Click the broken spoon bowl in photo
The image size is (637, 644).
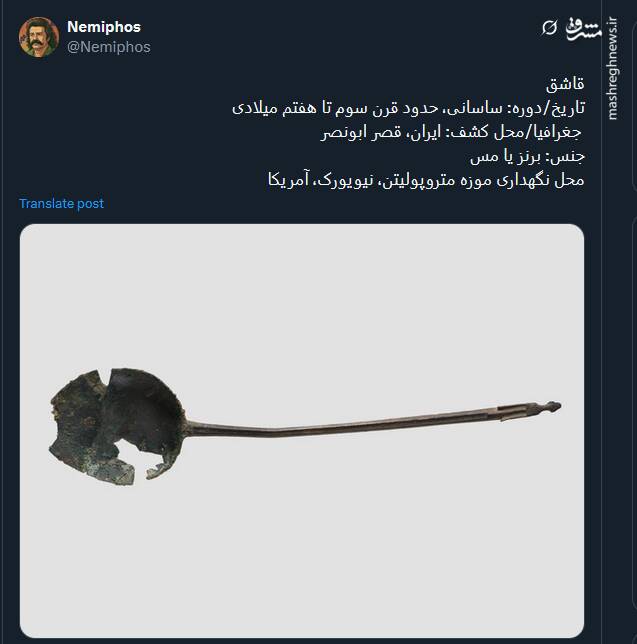click(117, 427)
